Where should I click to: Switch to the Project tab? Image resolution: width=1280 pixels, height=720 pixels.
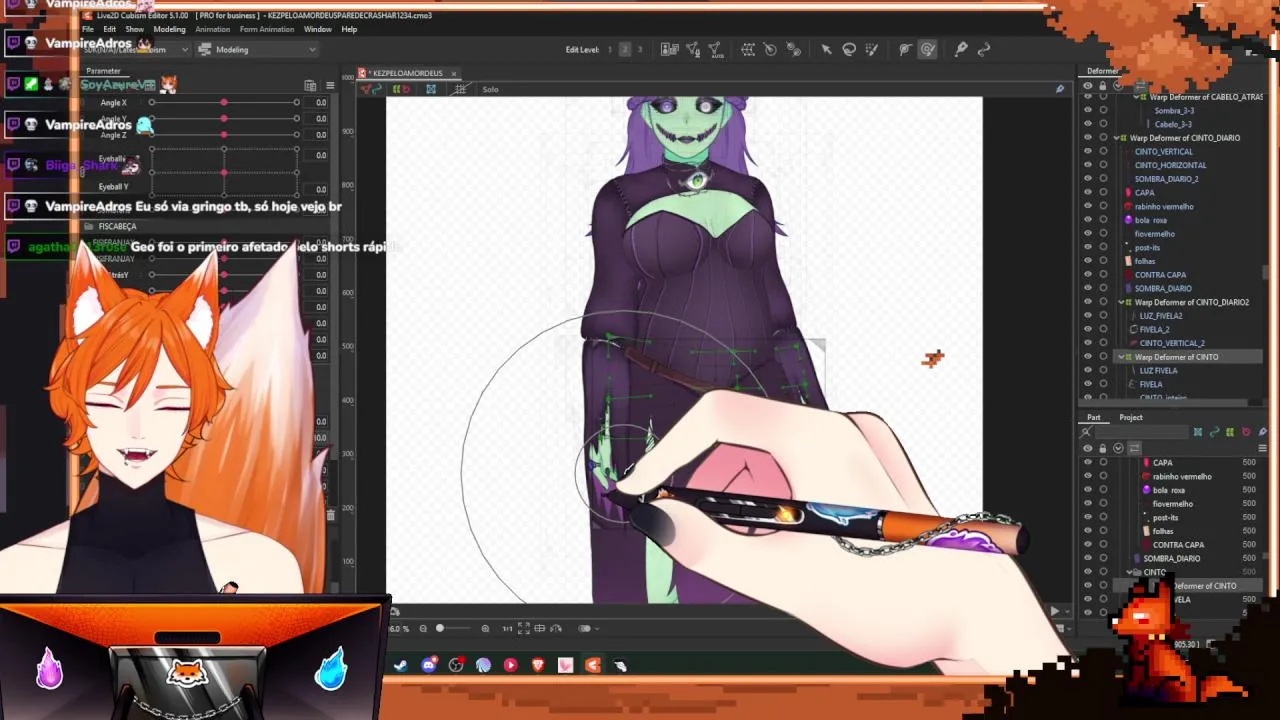point(1131,417)
